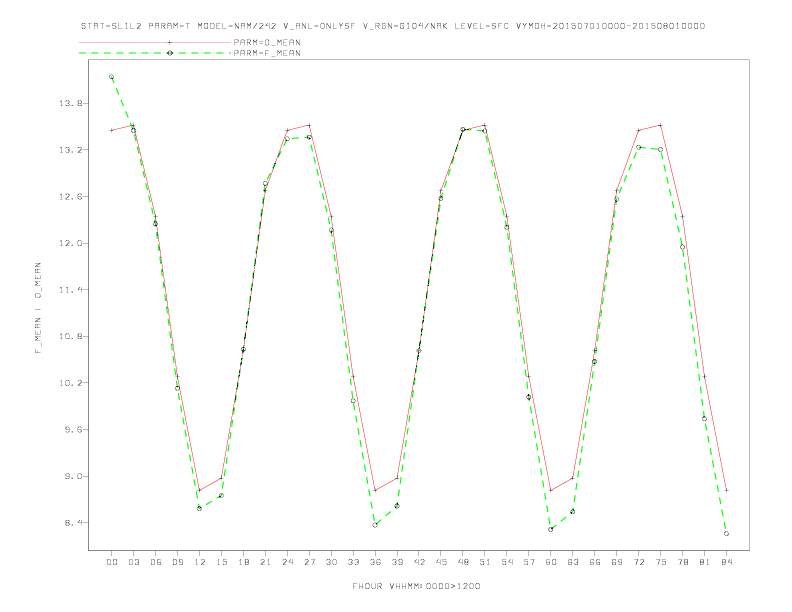Pick the O_MEAN plus data point at hour 78
This screenshot has height=612, width=792.
[682, 217]
